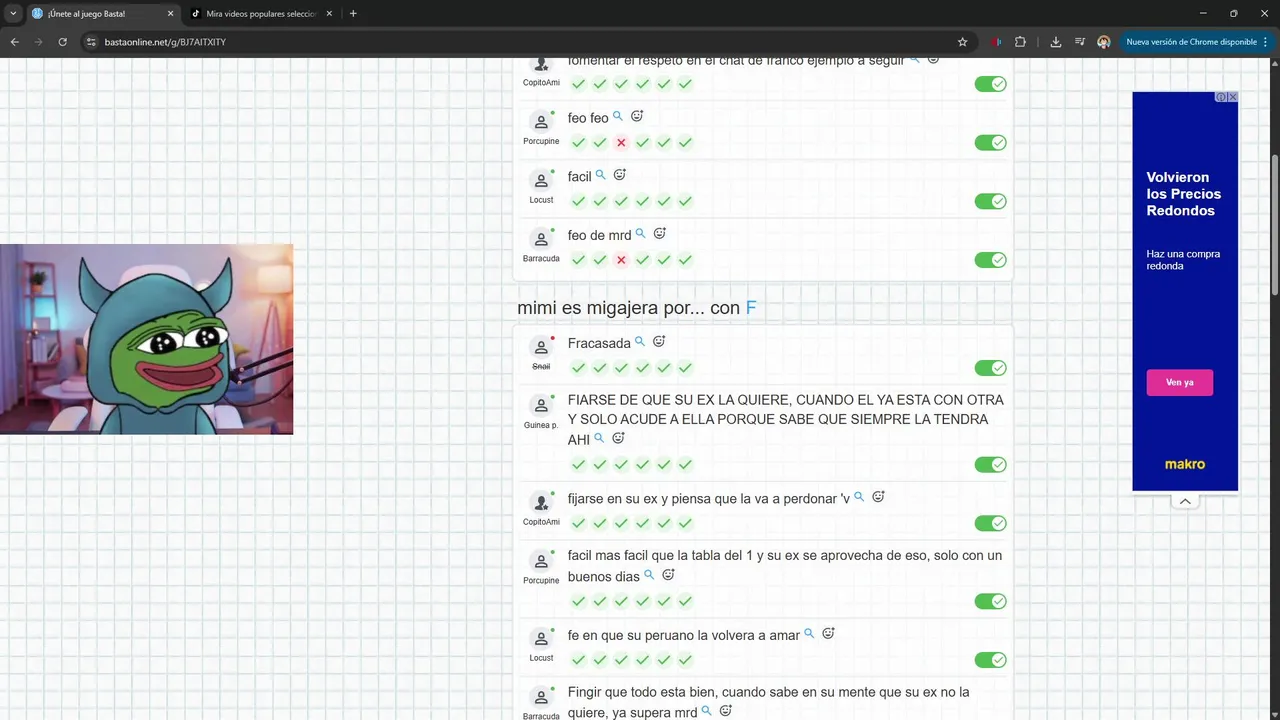Click emoji icon after 'ya supera mrd' answer
The height and width of the screenshot is (720, 1280).
(726, 711)
